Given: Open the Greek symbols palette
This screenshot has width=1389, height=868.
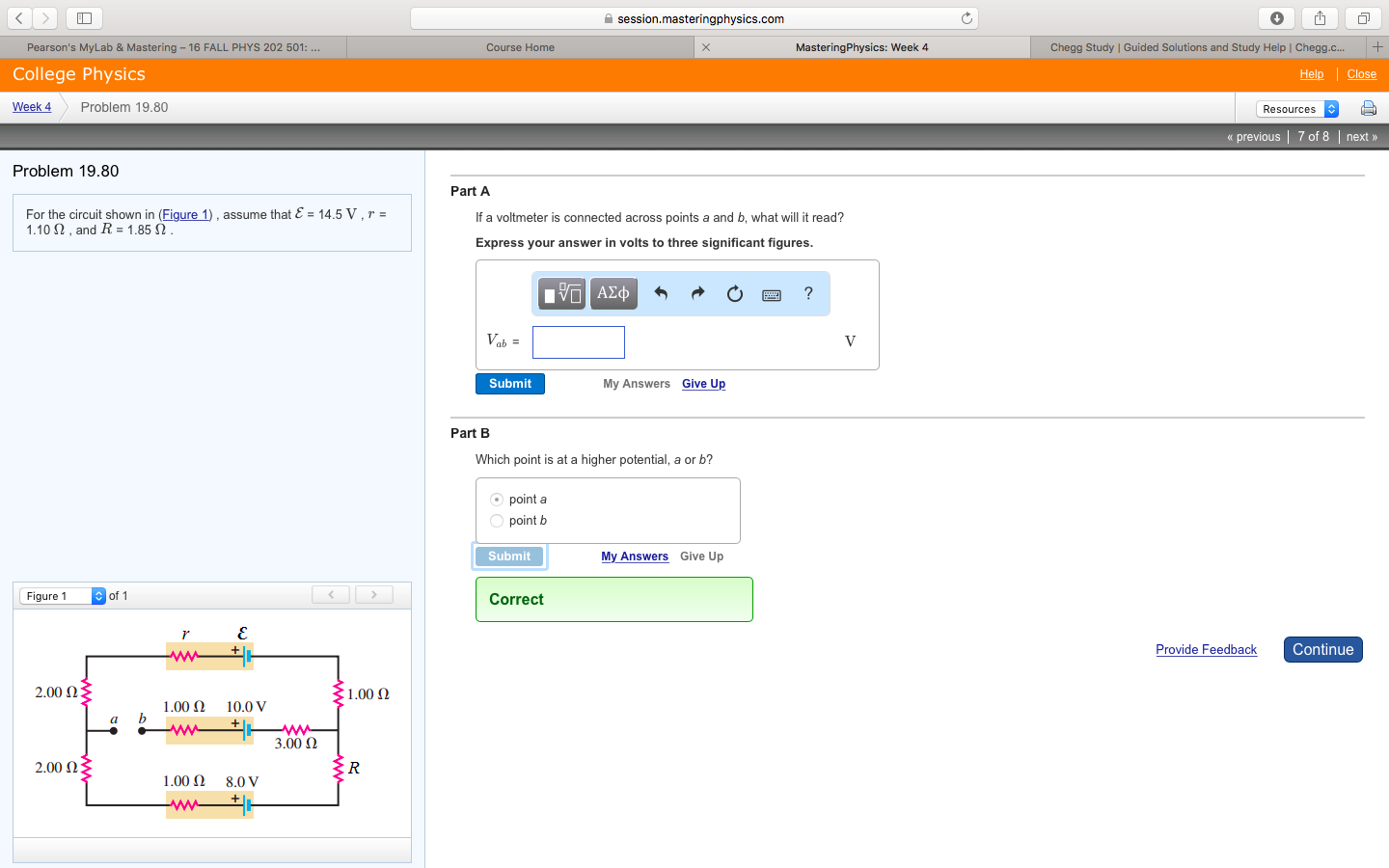Looking at the screenshot, I should pyautogui.click(x=613, y=293).
